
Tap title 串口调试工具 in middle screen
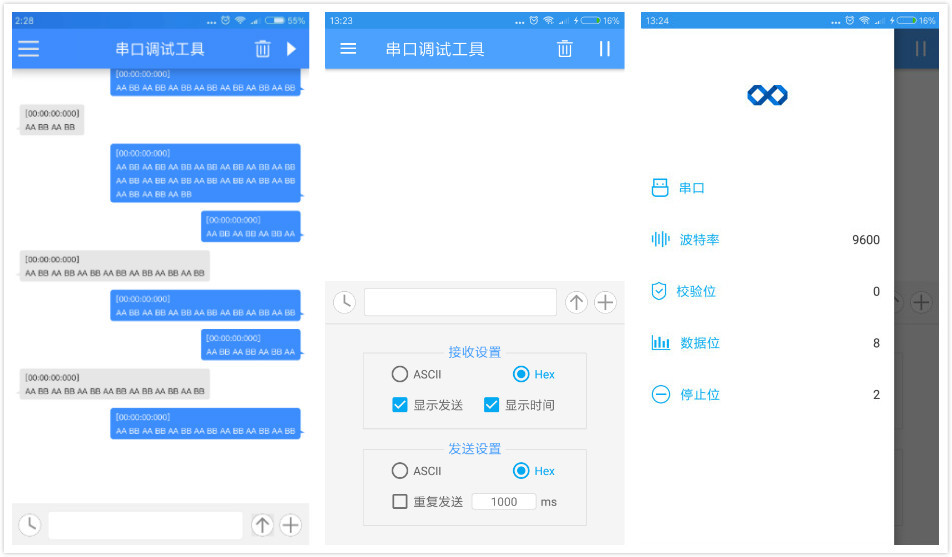tap(435, 49)
